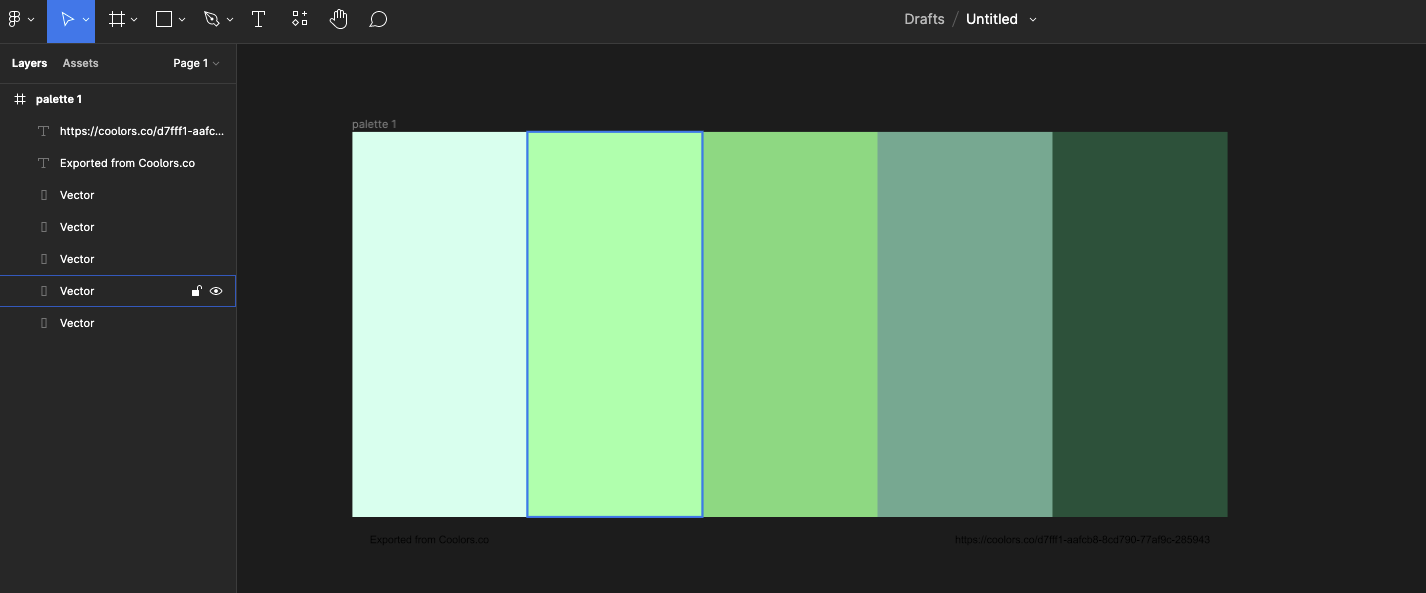Viewport: 1426px width, 593px height.
Task: Select the Vector layer row showing lock and eye
Action: 118,291
